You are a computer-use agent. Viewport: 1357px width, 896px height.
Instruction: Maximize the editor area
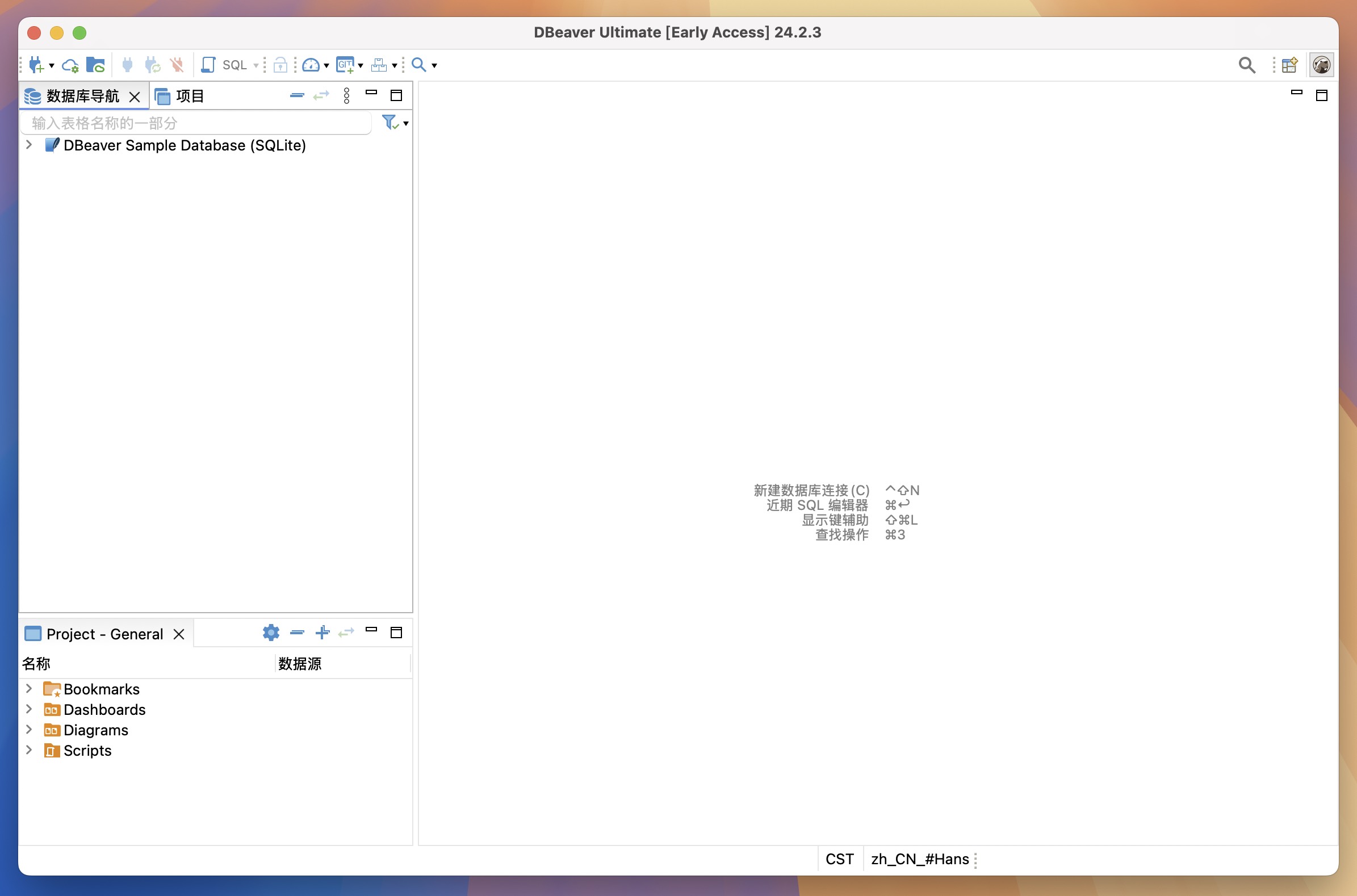point(1322,95)
